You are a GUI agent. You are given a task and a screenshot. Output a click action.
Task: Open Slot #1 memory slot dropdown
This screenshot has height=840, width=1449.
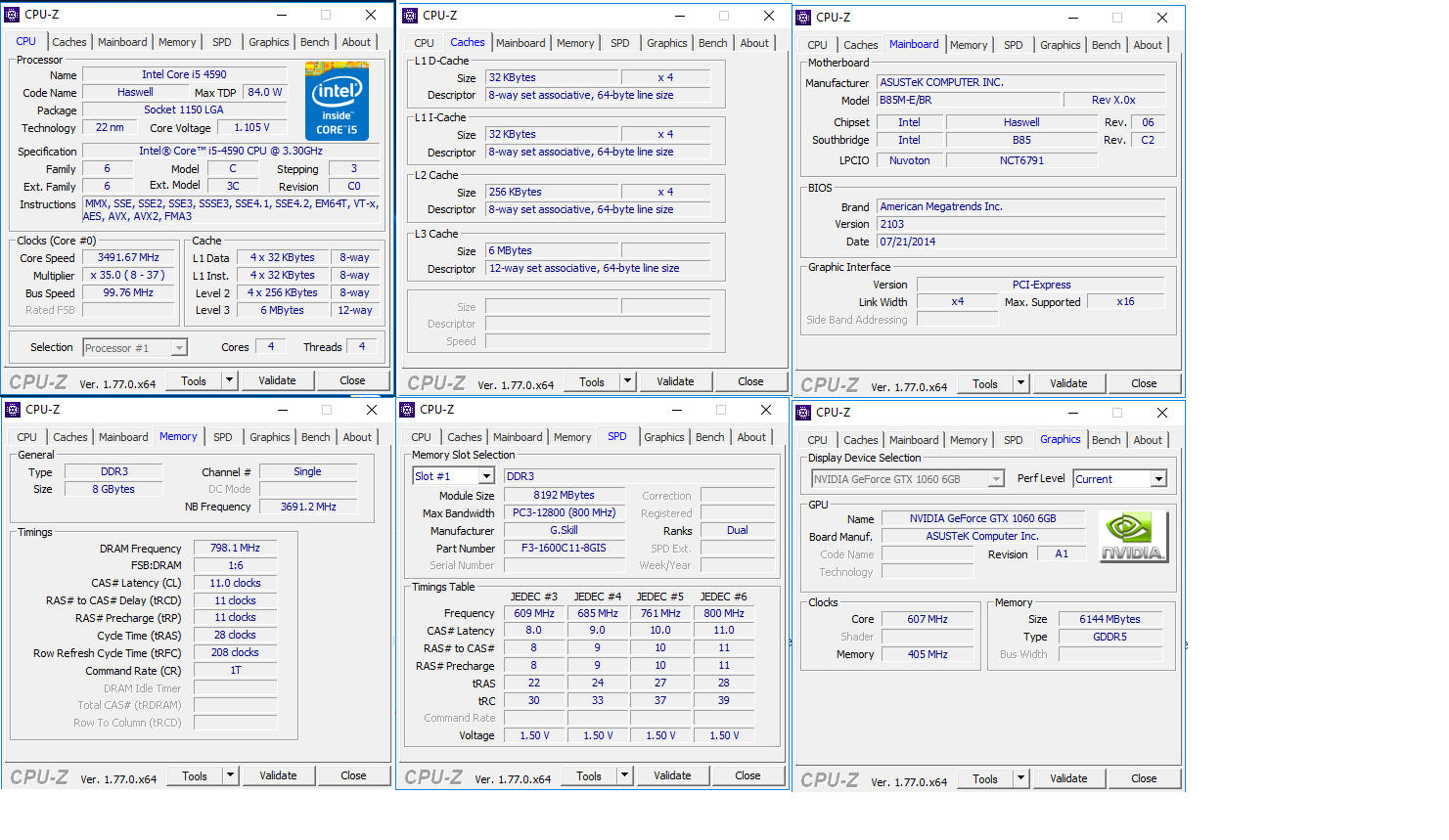click(x=486, y=476)
